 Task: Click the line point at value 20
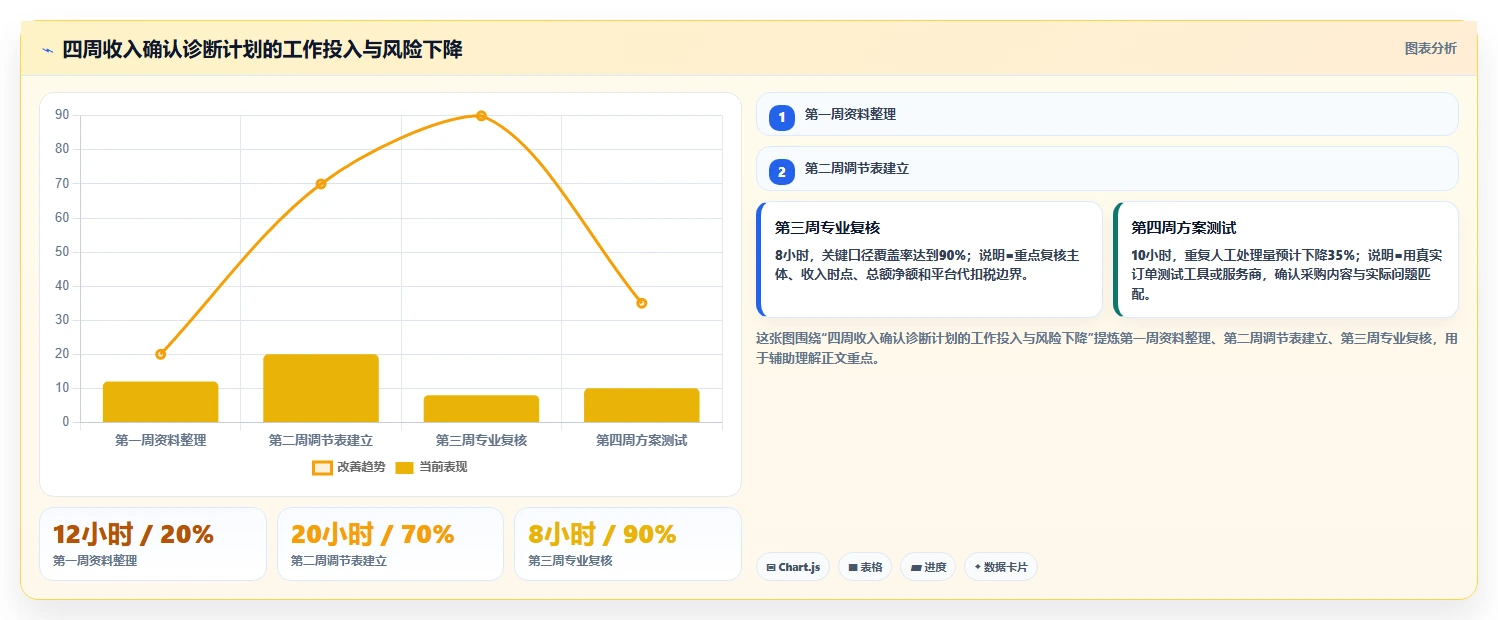pyautogui.click(x=160, y=354)
